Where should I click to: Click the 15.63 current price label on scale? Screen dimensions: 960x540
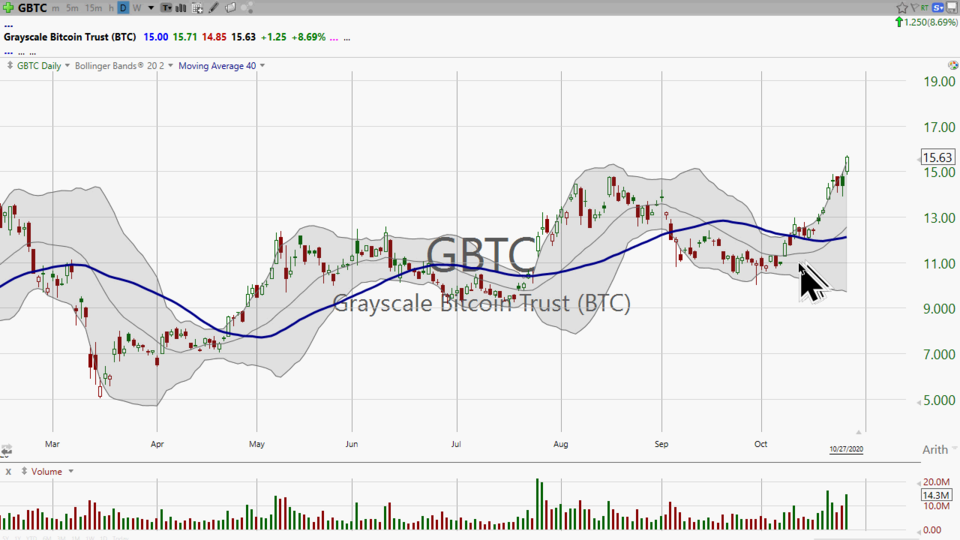click(937, 157)
